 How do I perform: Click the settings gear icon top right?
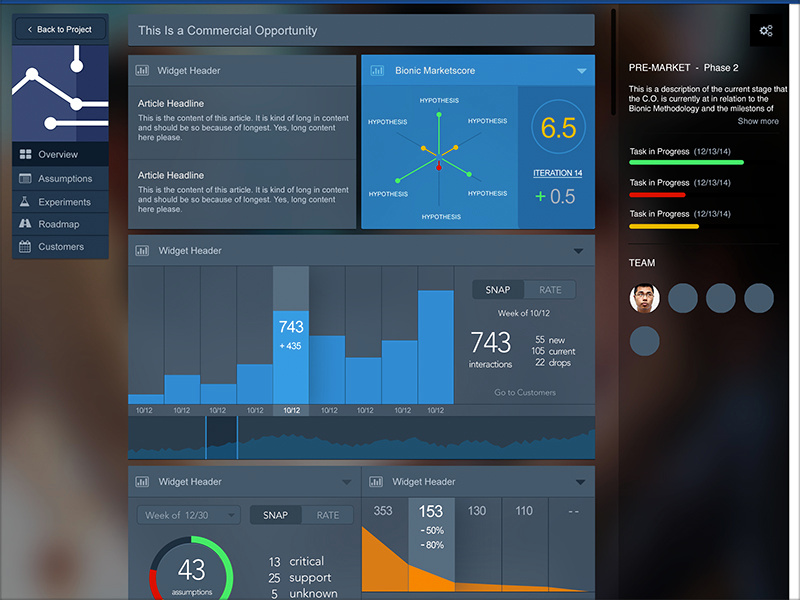coord(766,30)
